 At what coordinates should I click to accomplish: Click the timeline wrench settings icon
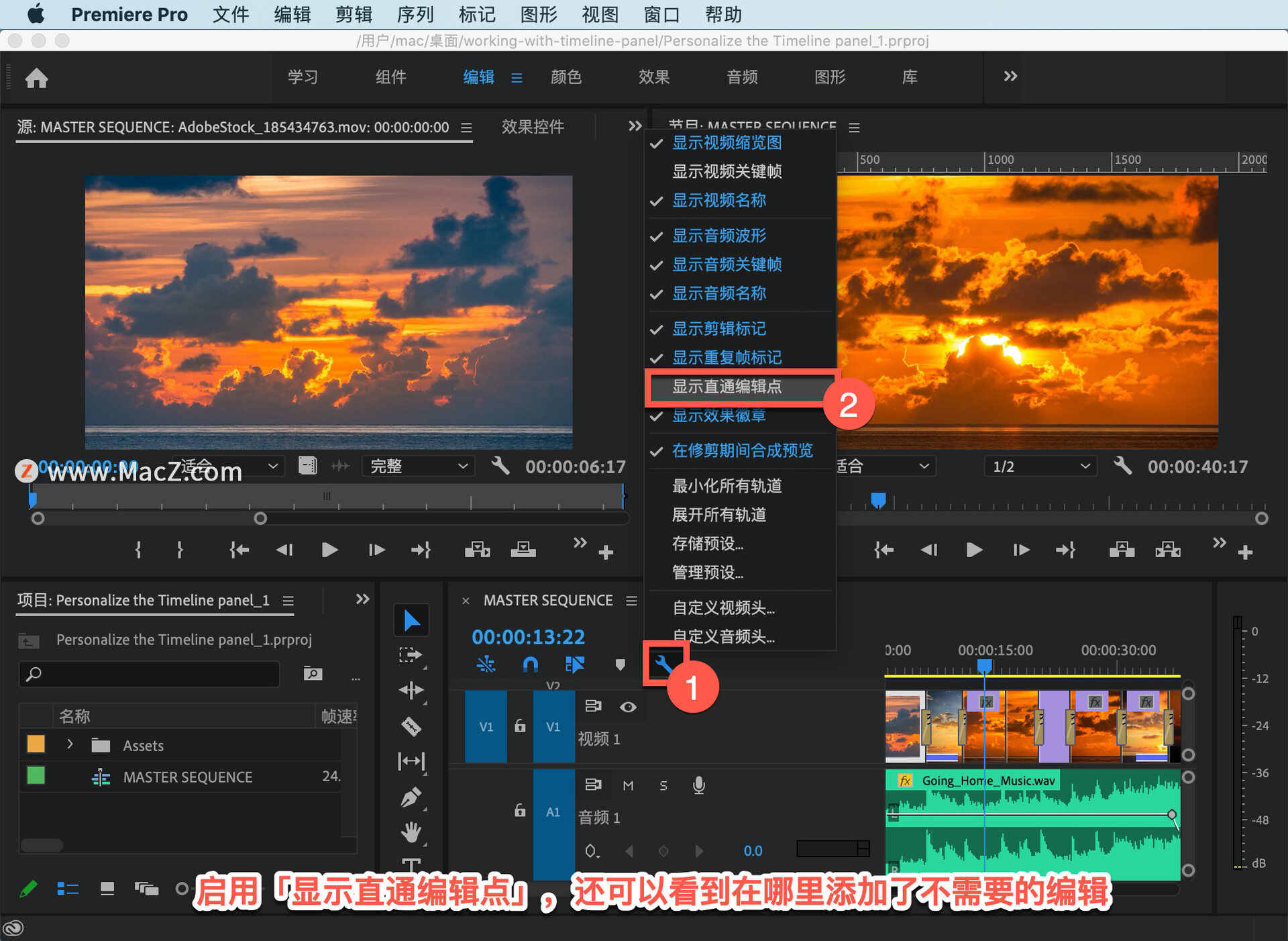(x=663, y=664)
